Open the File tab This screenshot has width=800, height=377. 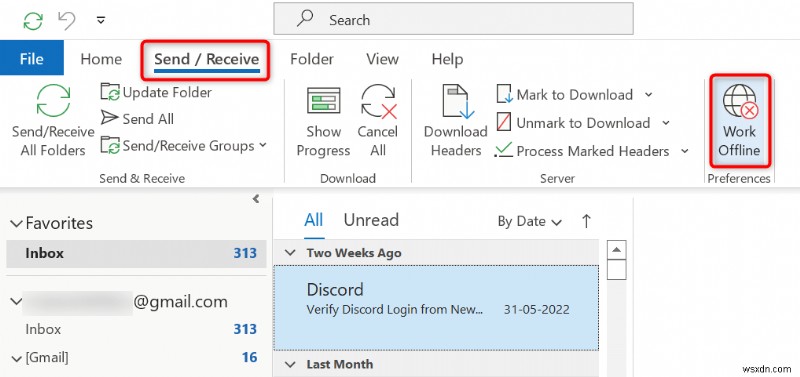click(x=32, y=58)
